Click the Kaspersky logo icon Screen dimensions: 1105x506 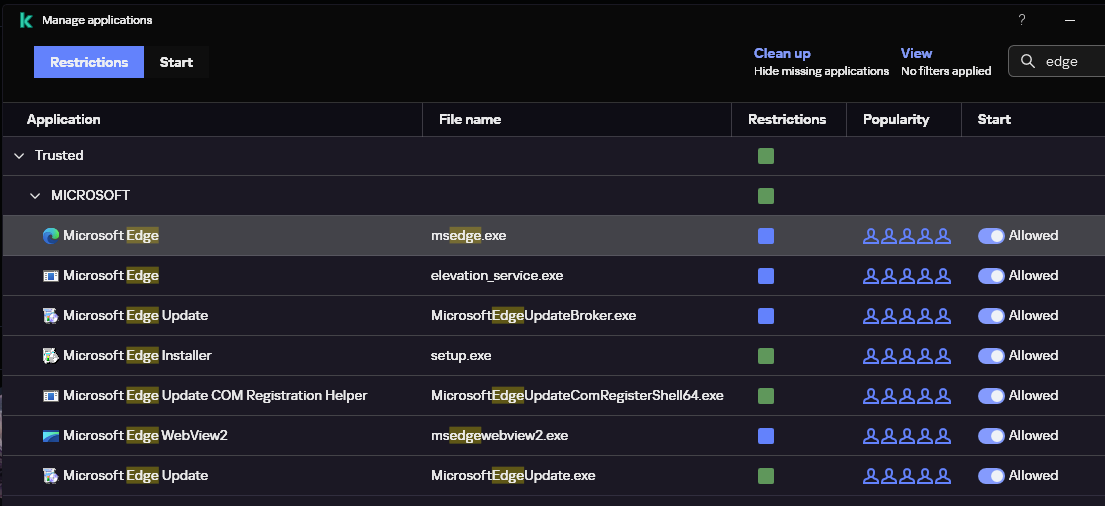point(26,20)
